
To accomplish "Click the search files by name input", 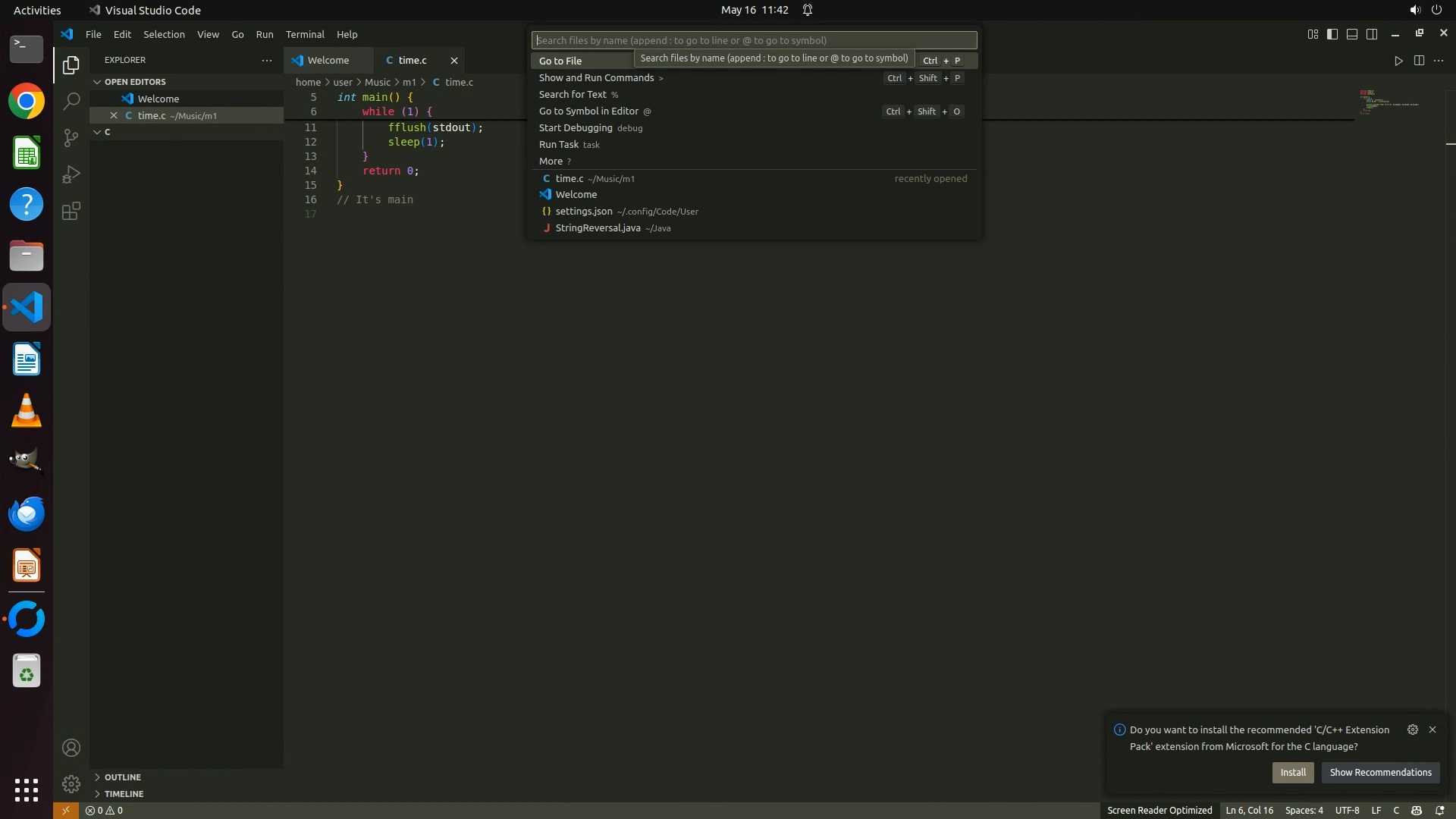I will pyautogui.click(x=754, y=40).
